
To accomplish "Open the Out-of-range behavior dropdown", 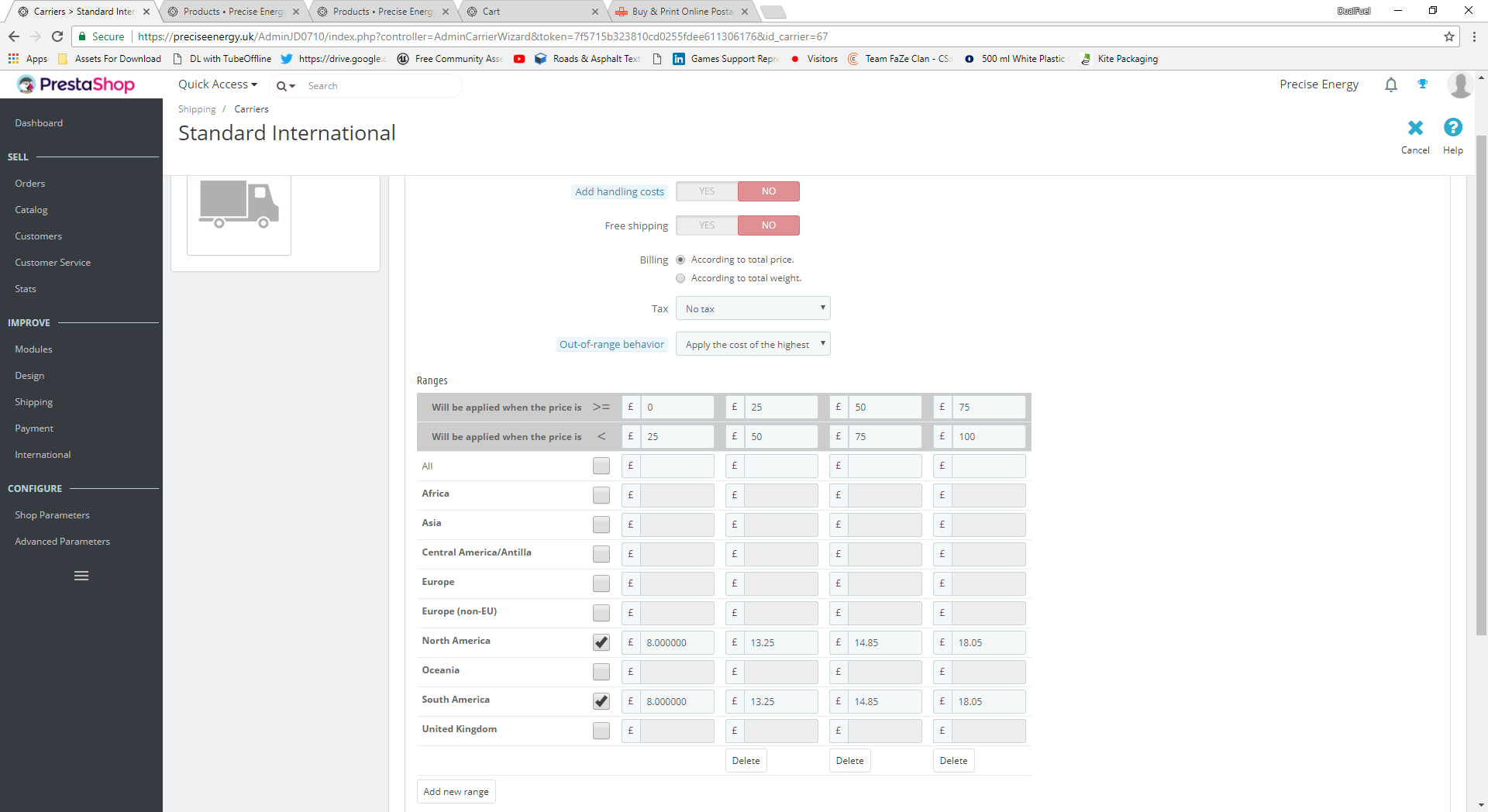I will [753, 344].
